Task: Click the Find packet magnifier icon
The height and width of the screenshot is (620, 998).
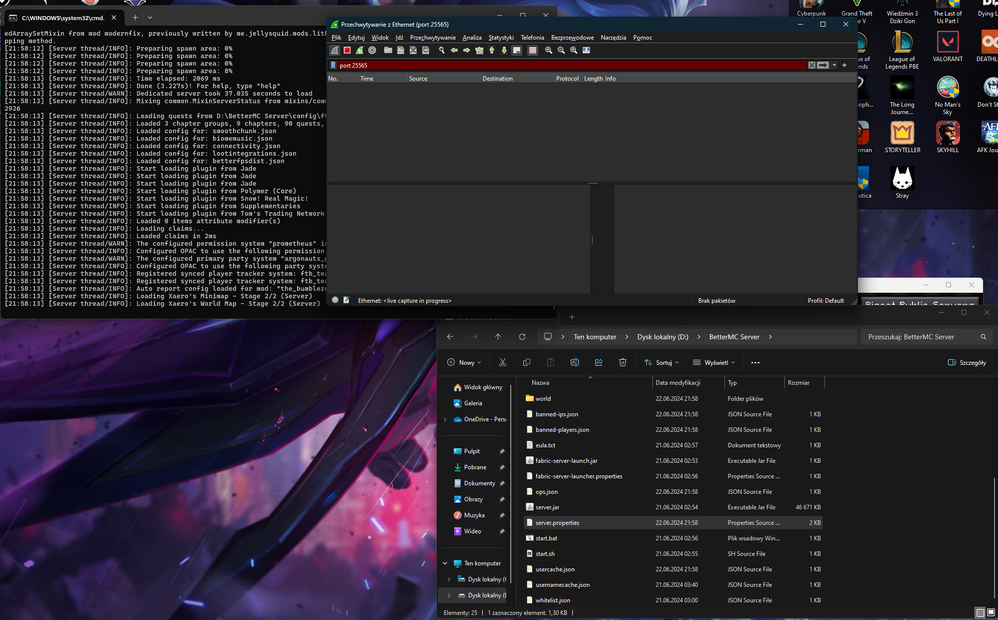Action: 441,50
